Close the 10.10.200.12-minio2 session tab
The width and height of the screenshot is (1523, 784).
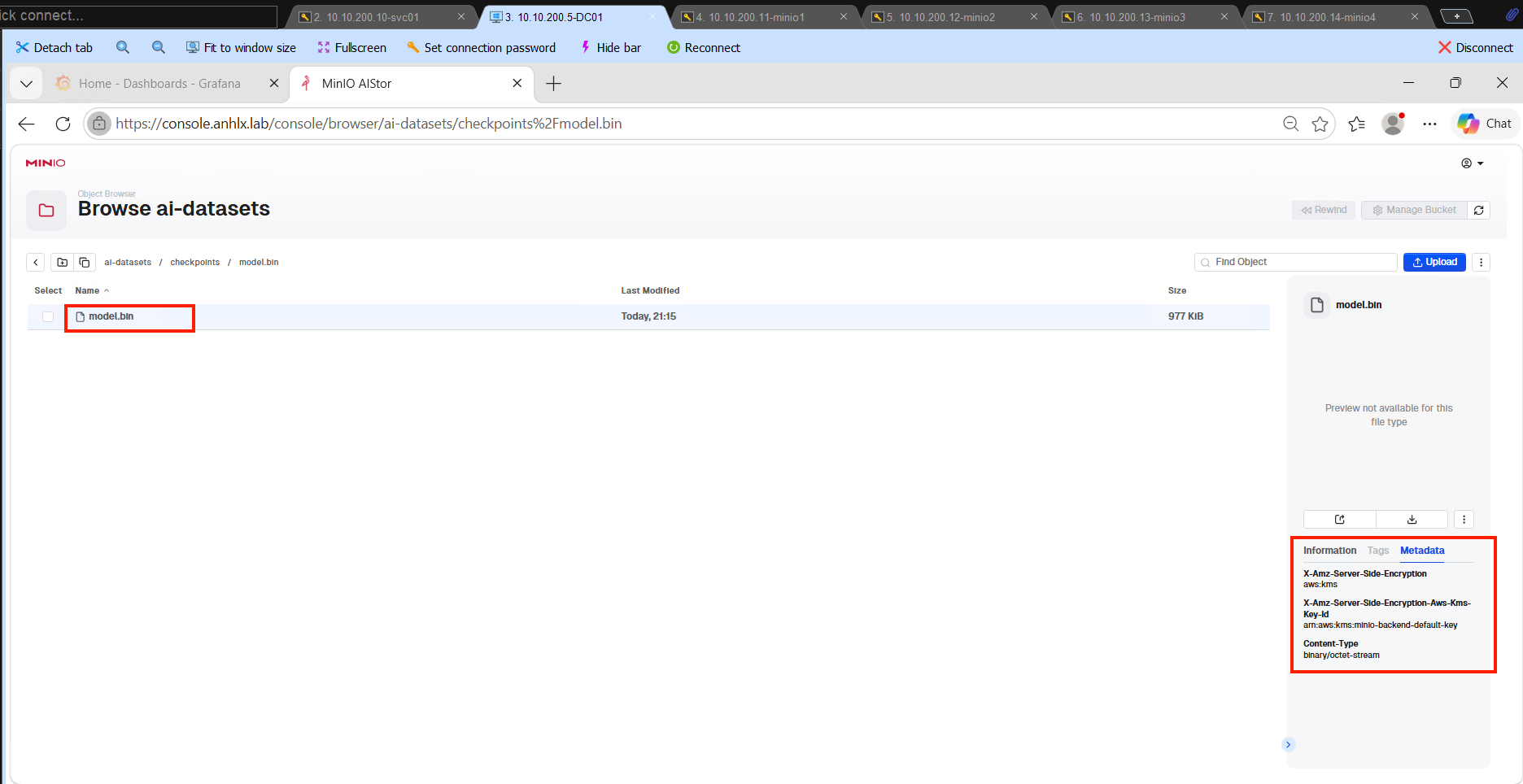click(x=1034, y=17)
